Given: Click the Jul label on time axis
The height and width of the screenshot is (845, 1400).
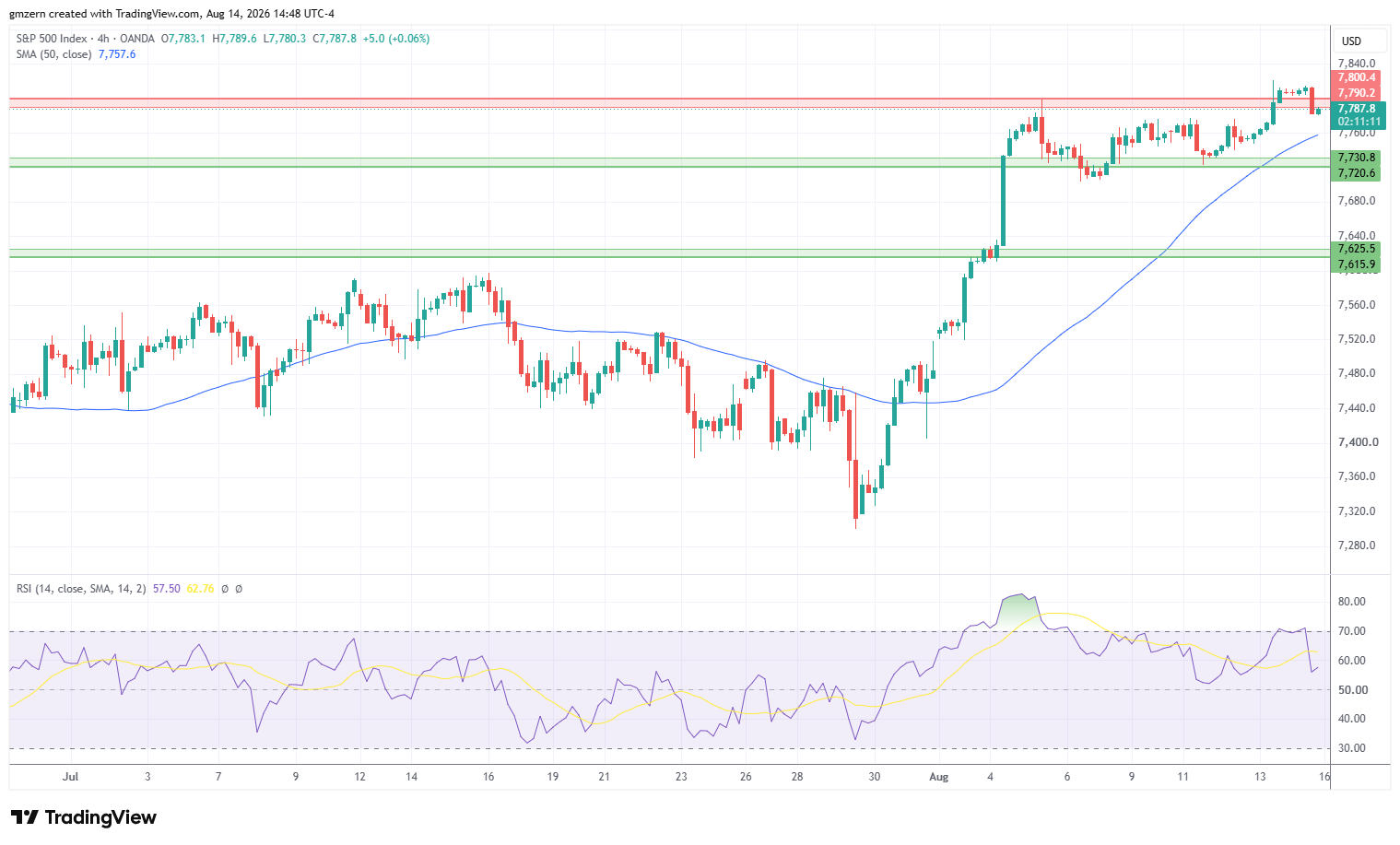Looking at the screenshot, I should [70, 777].
